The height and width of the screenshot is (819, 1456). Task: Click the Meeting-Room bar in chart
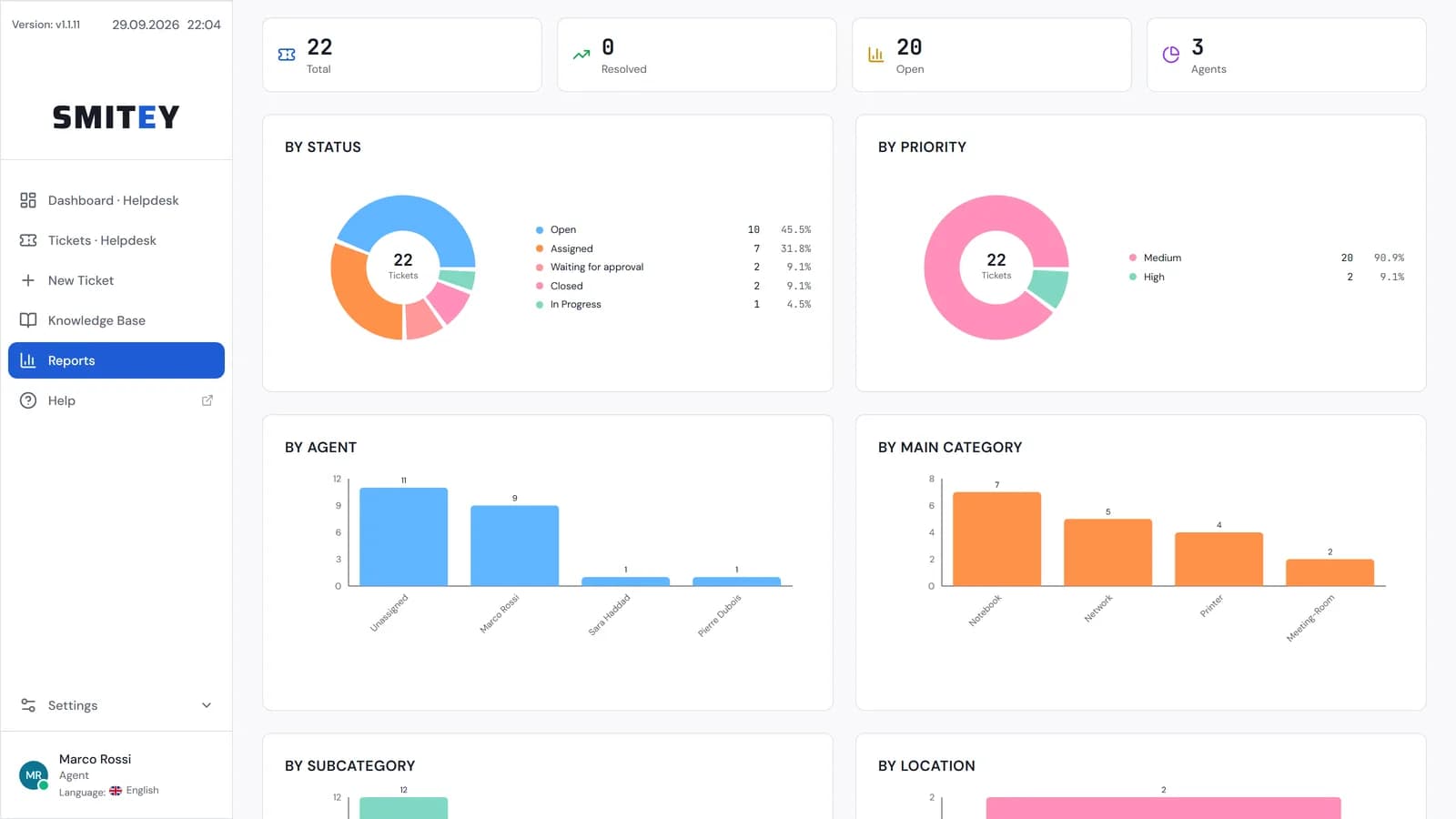coord(1330,572)
